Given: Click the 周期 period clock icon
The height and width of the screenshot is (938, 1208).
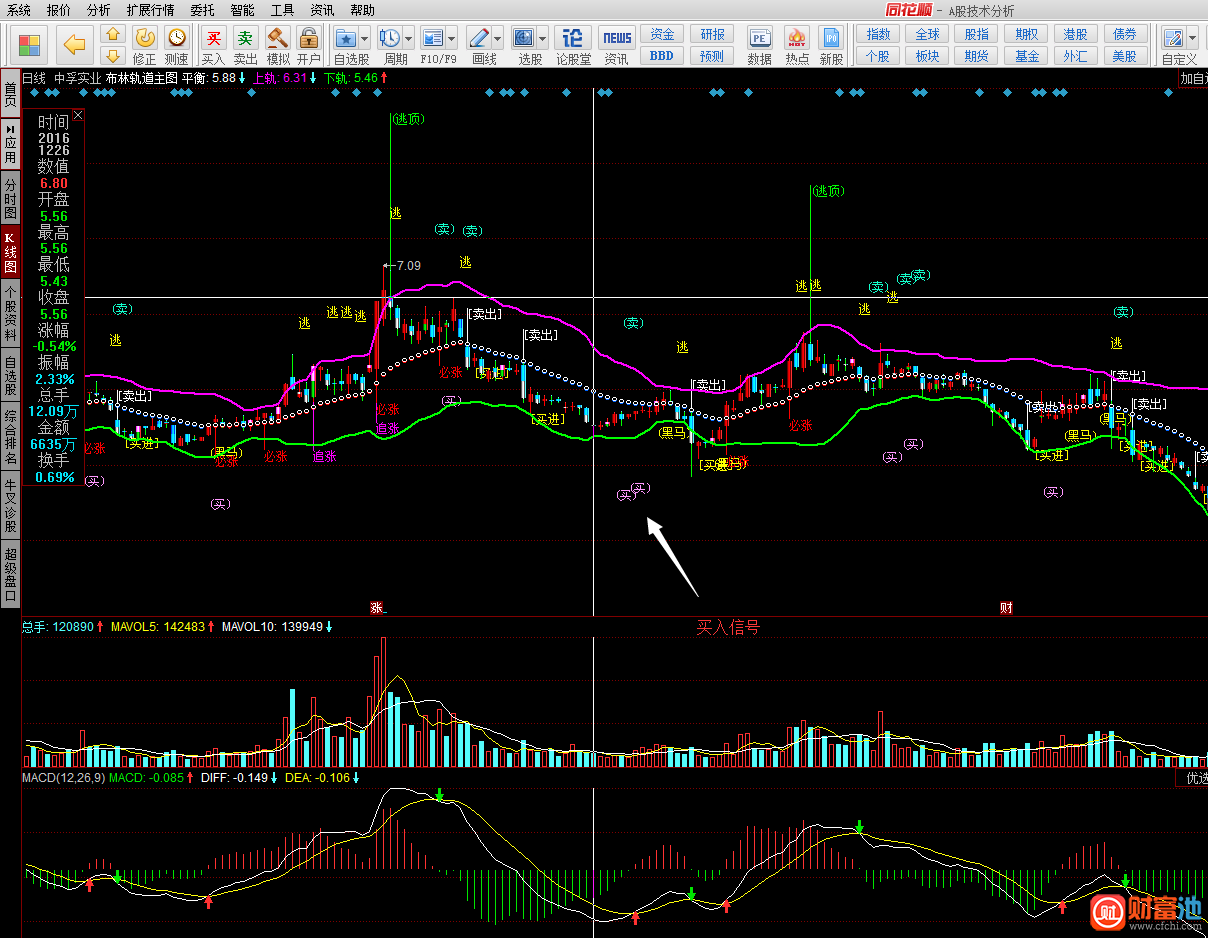Looking at the screenshot, I should [x=389, y=38].
